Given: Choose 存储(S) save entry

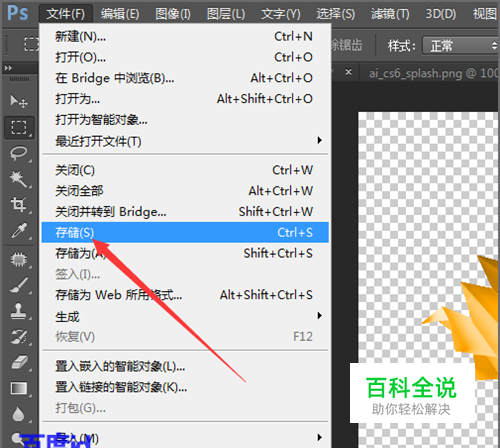Looking at the screenshot, I should tap(185, 232).
